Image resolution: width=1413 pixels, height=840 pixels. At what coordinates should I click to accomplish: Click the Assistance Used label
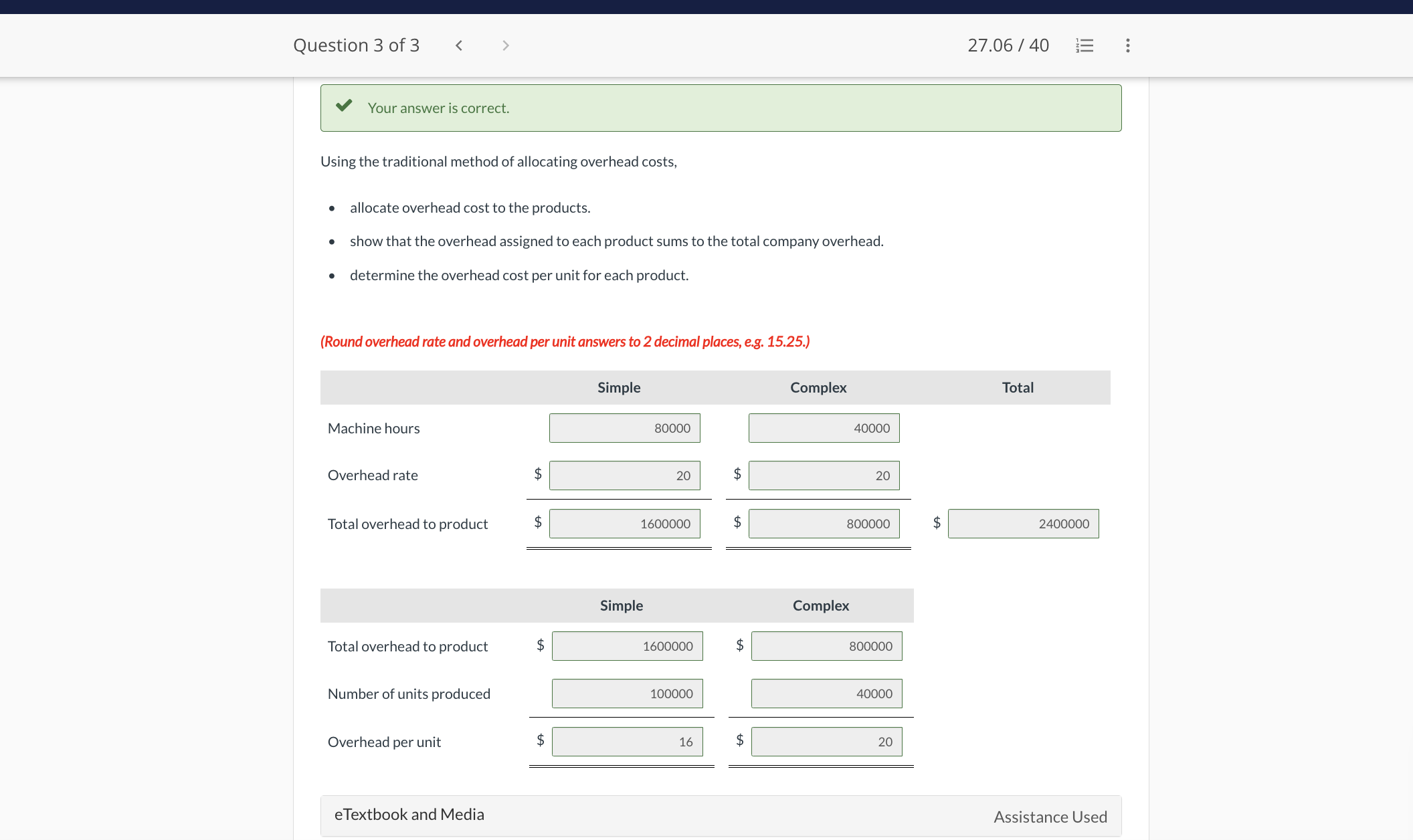tap(1050, 817)
